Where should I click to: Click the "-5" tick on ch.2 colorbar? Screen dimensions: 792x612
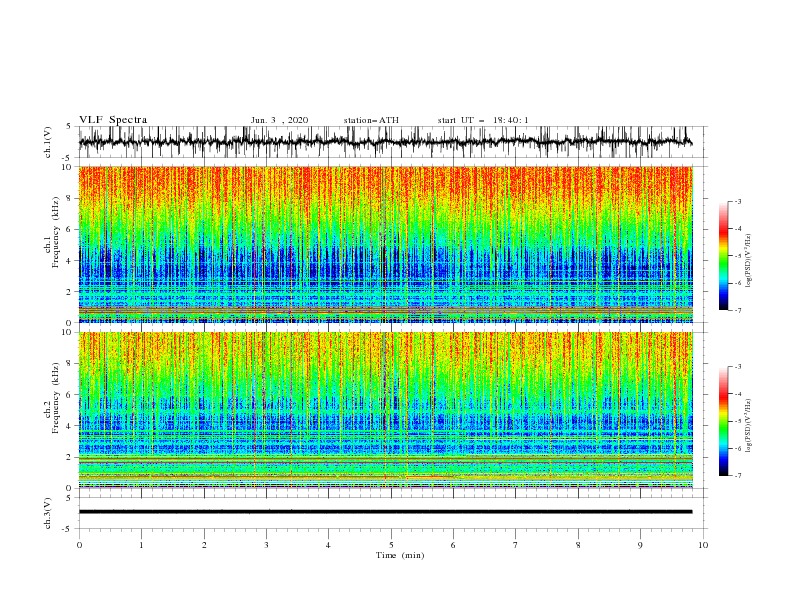(x=737, y=421)
